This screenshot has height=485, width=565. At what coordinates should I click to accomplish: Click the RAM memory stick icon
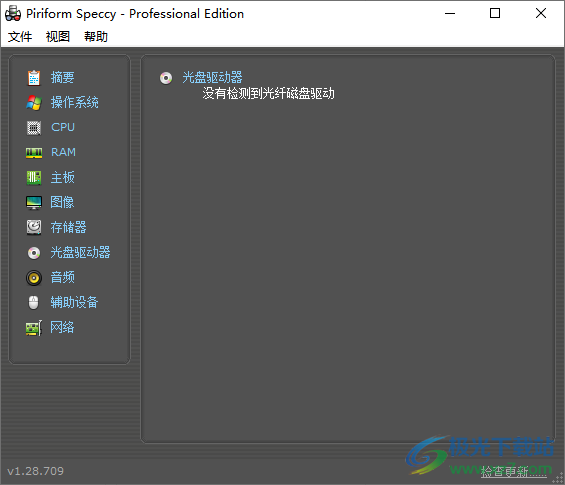point(34,153)
